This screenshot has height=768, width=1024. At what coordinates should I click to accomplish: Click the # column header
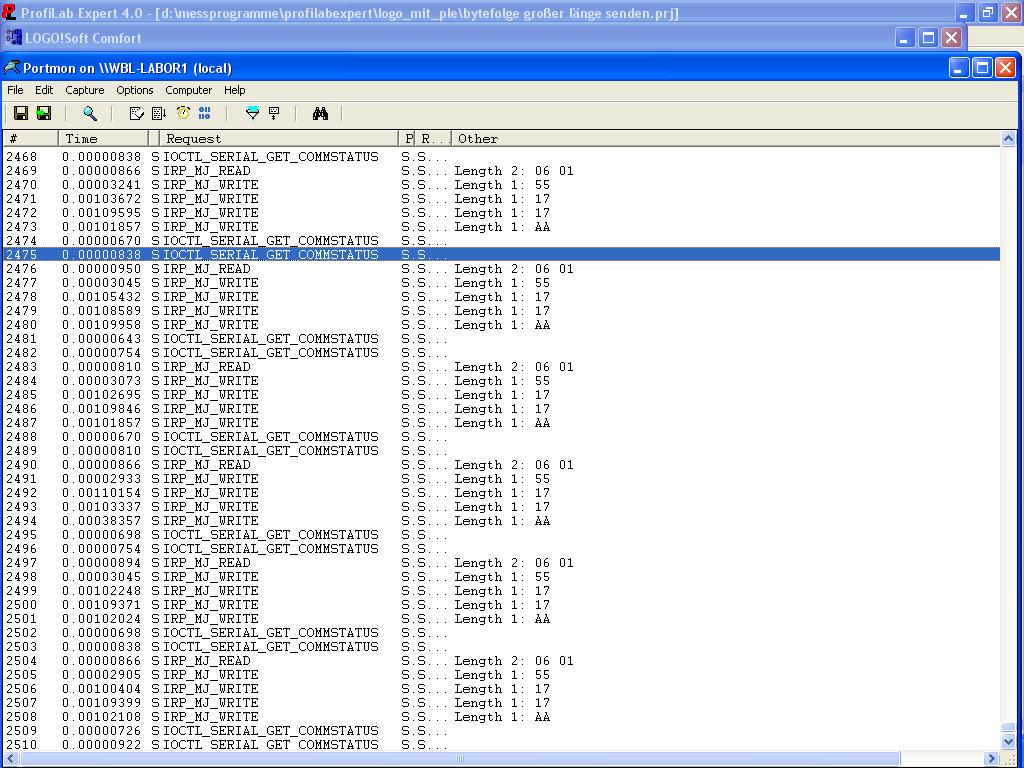point(30,138)
